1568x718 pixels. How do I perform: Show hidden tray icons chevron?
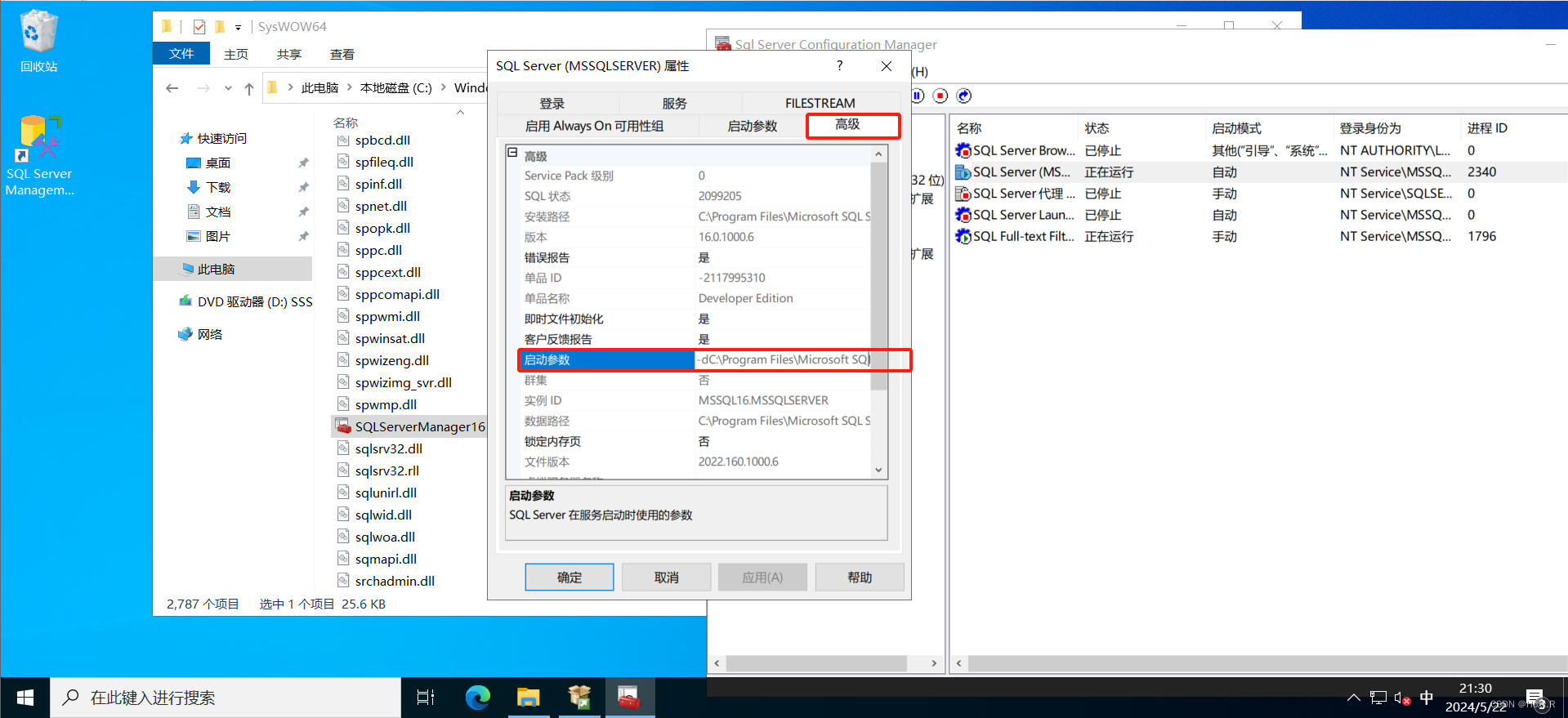click(1354, 698)
